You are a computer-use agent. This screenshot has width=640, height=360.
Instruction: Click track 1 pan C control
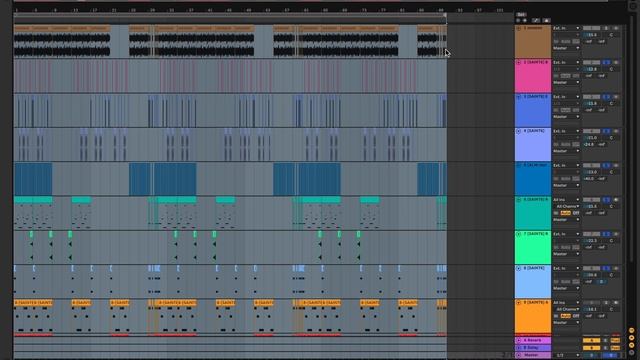point(611,35)
